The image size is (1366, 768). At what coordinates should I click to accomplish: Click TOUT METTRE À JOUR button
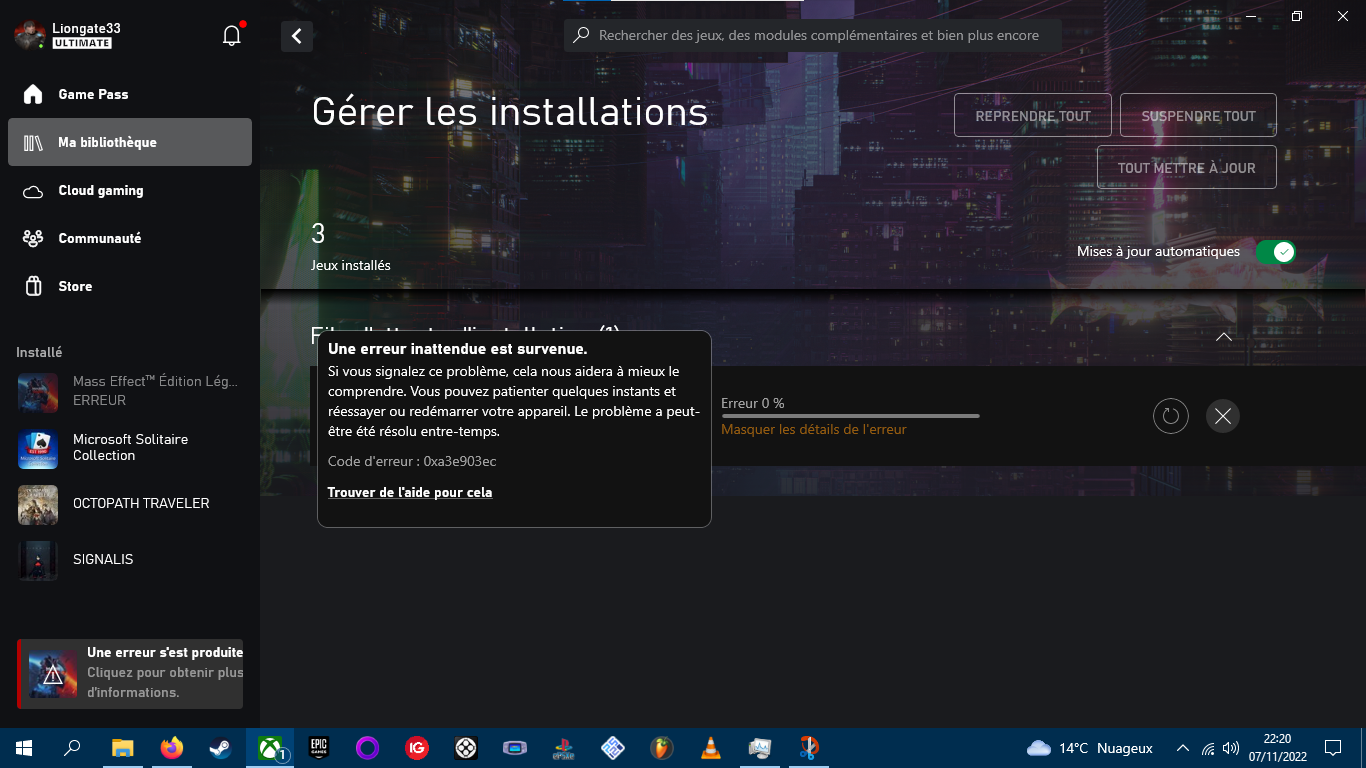click(1186, 167)
